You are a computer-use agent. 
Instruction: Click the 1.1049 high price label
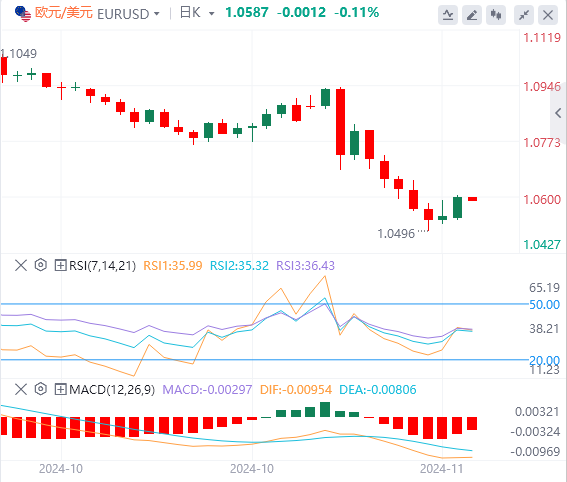[x=19, y=54]
